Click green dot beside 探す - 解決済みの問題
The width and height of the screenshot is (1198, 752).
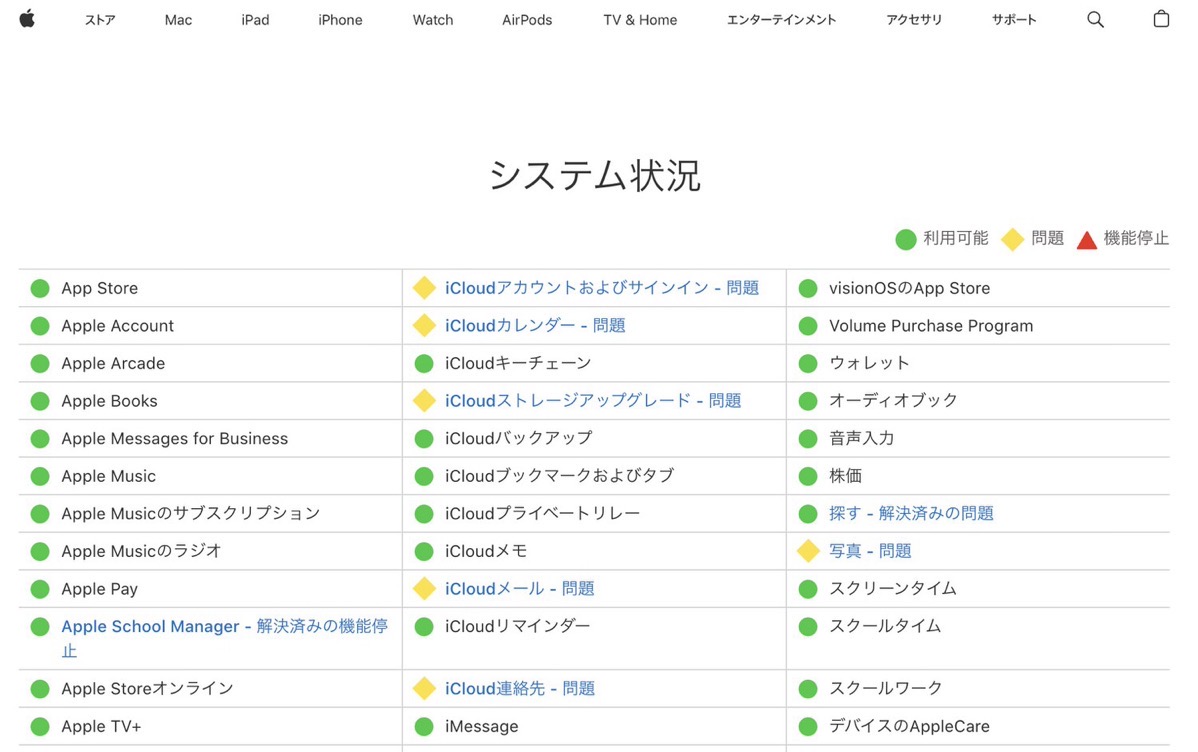coord(808,514)
